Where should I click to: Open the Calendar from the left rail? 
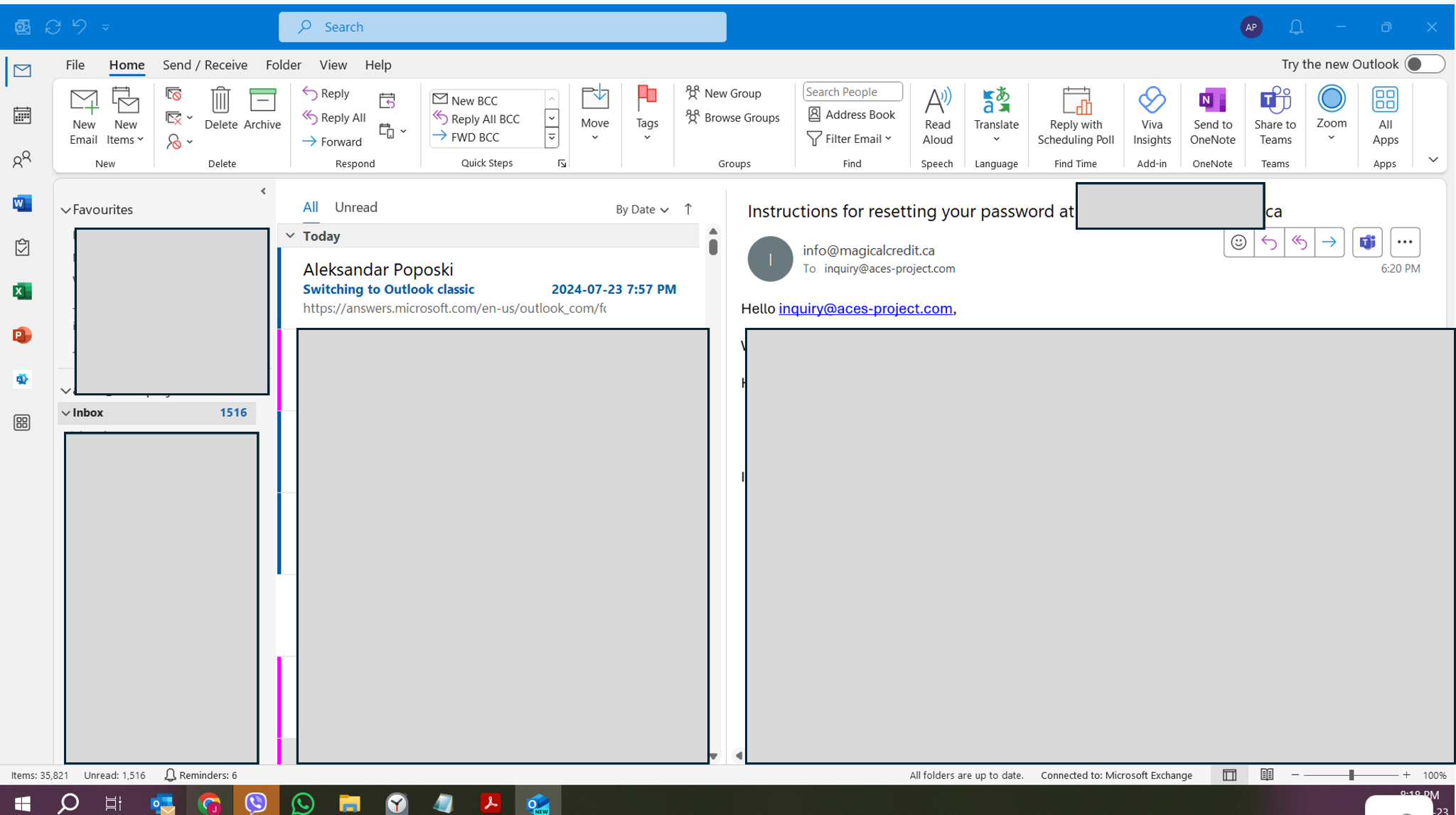[x=21, y=114]
